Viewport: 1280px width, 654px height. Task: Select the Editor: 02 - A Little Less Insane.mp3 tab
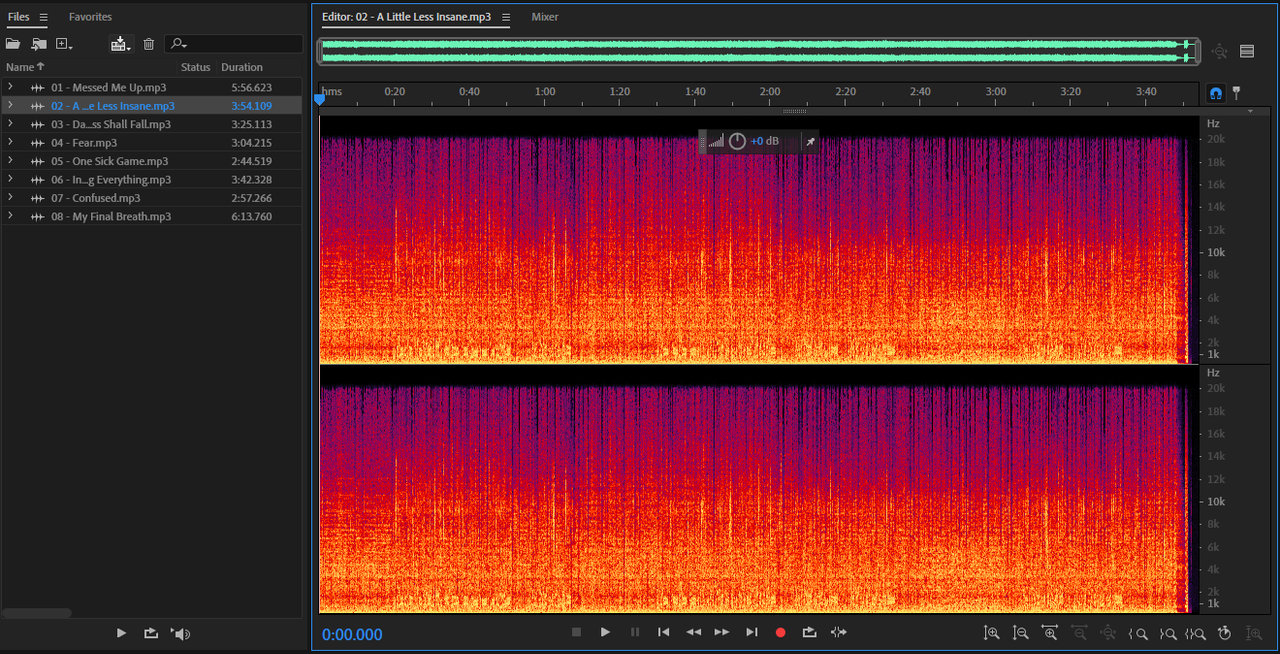tap(406, 17)
